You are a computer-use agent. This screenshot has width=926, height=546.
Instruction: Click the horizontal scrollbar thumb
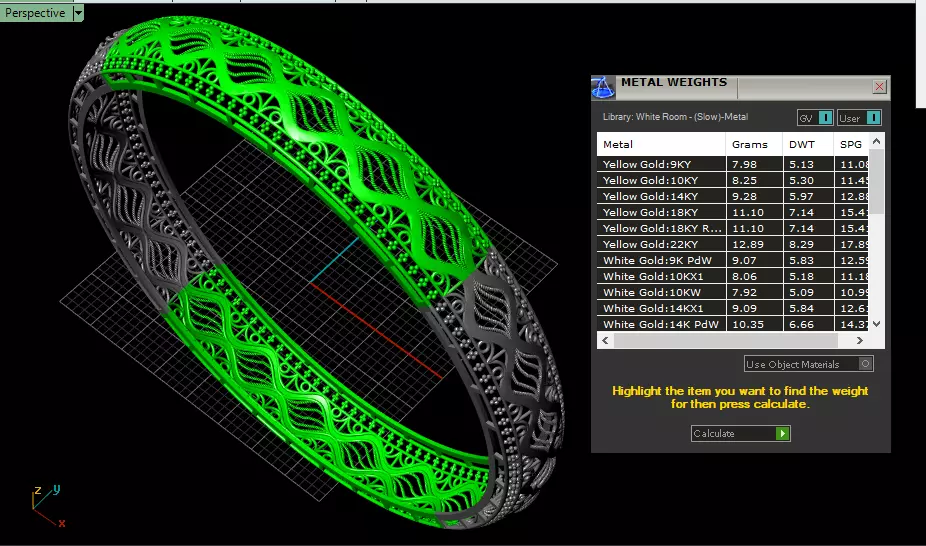coord(726,340)
